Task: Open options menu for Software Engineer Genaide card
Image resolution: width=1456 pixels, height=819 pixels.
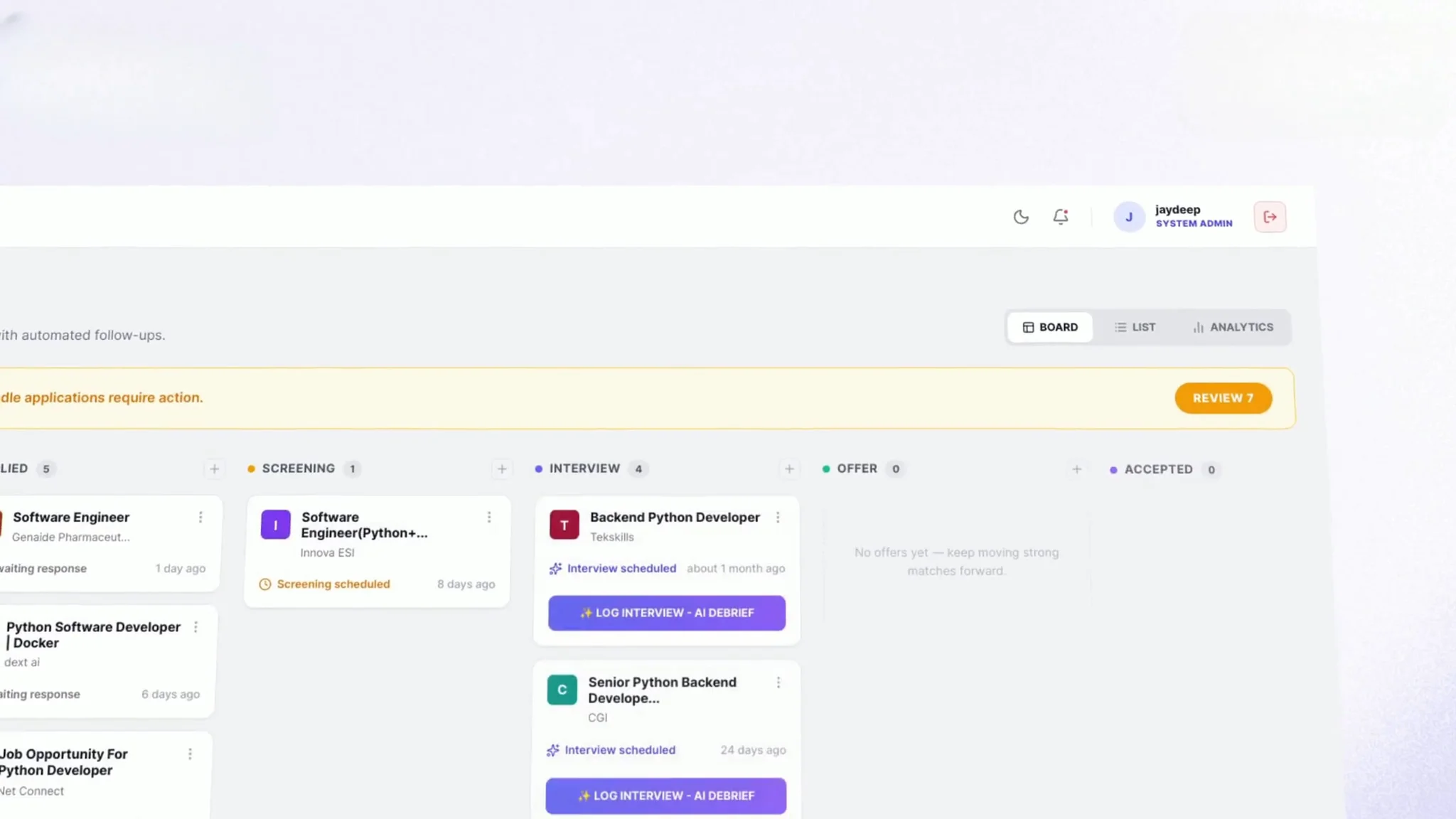Action: [x=200, y=517]
